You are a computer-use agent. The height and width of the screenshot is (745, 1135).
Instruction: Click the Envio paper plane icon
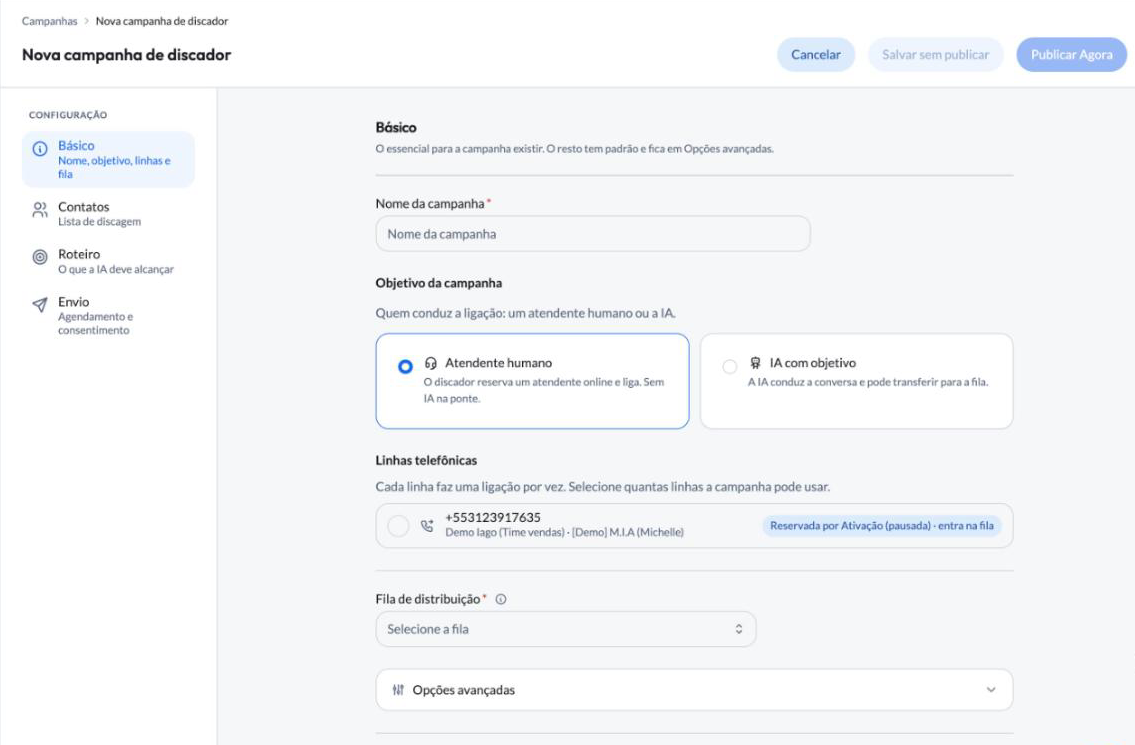pos(40,305)
